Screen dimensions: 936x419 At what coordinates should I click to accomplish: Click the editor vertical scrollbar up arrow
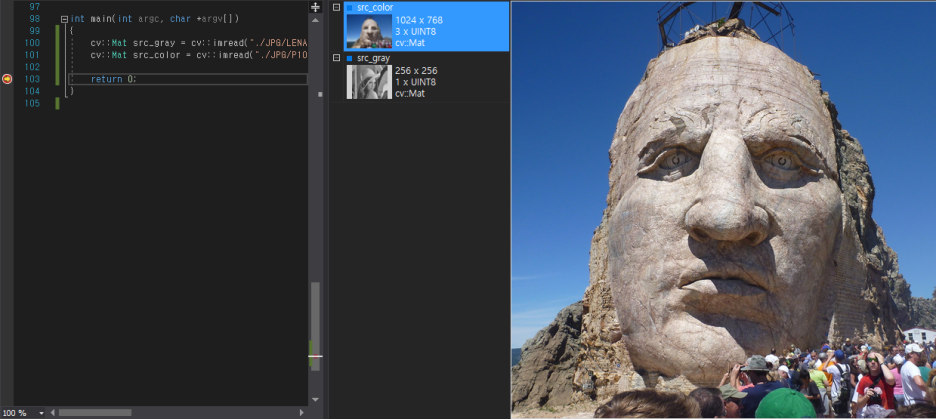click(x=315, y=20)
